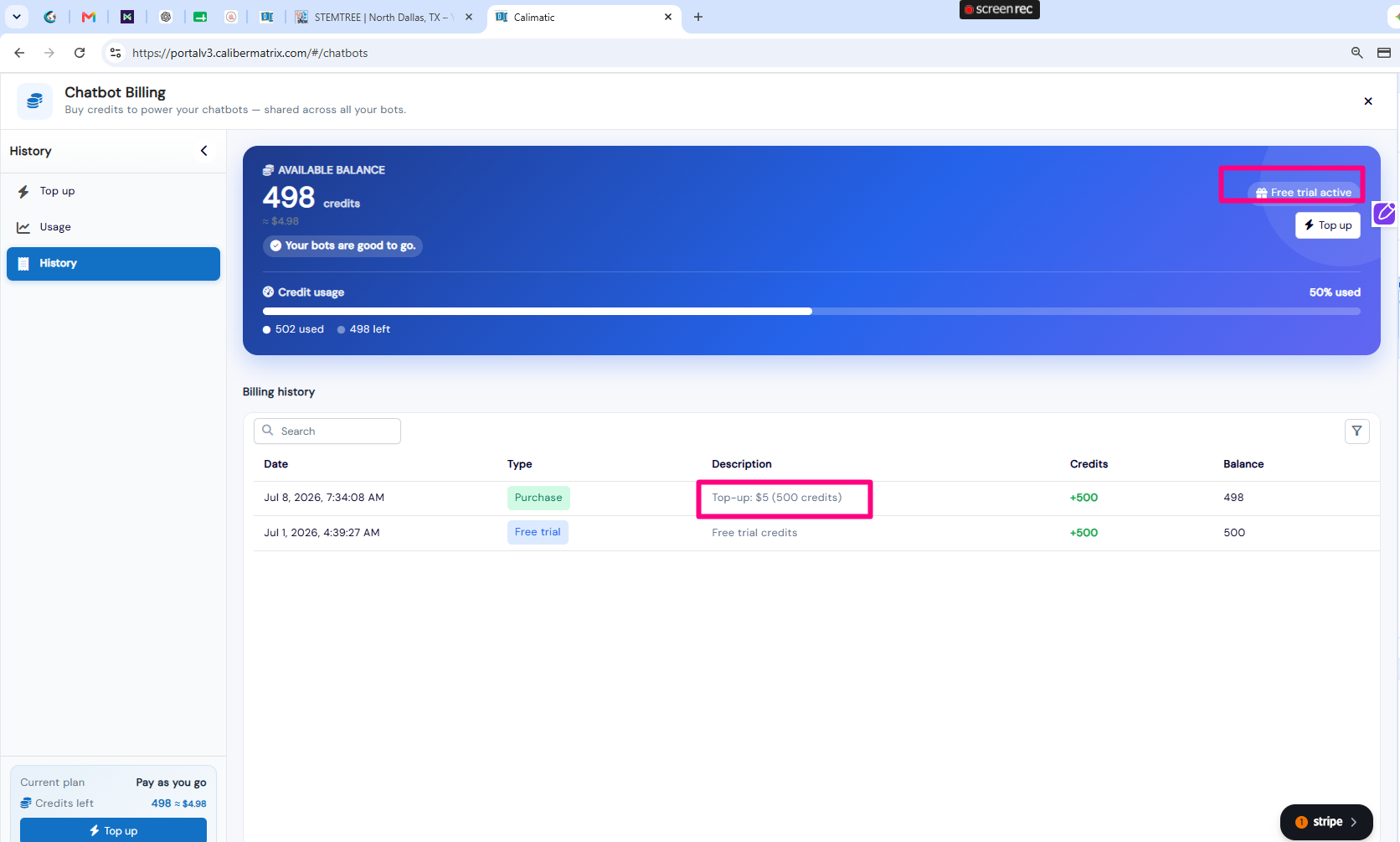The image size is (1400, 842).
Task: Click the Chatbot Billing coins icon
Action: click(x=34, y=101)
